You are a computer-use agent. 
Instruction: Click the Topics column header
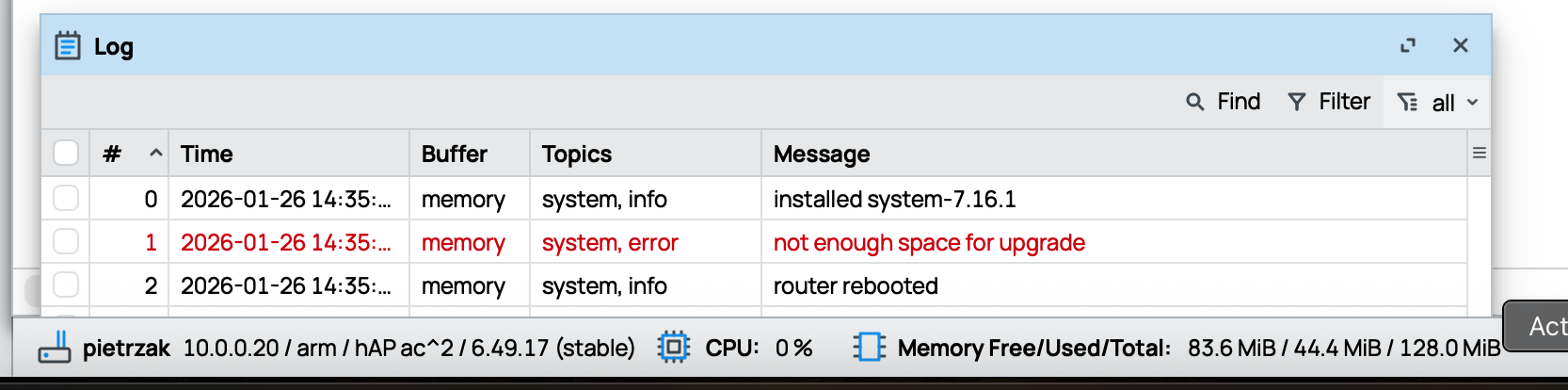[x=577, y=154]
